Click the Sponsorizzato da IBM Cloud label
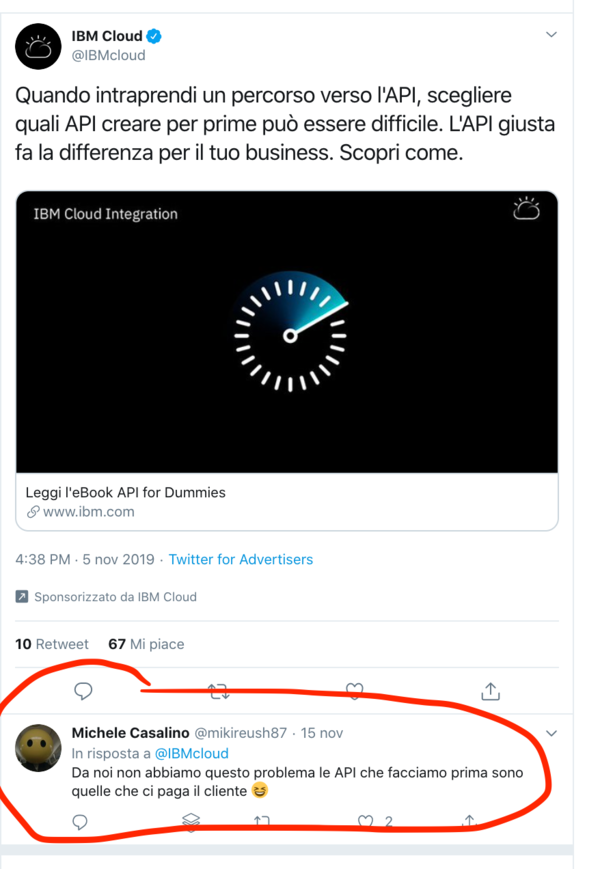The image size is (600, 869). [106, 597]
